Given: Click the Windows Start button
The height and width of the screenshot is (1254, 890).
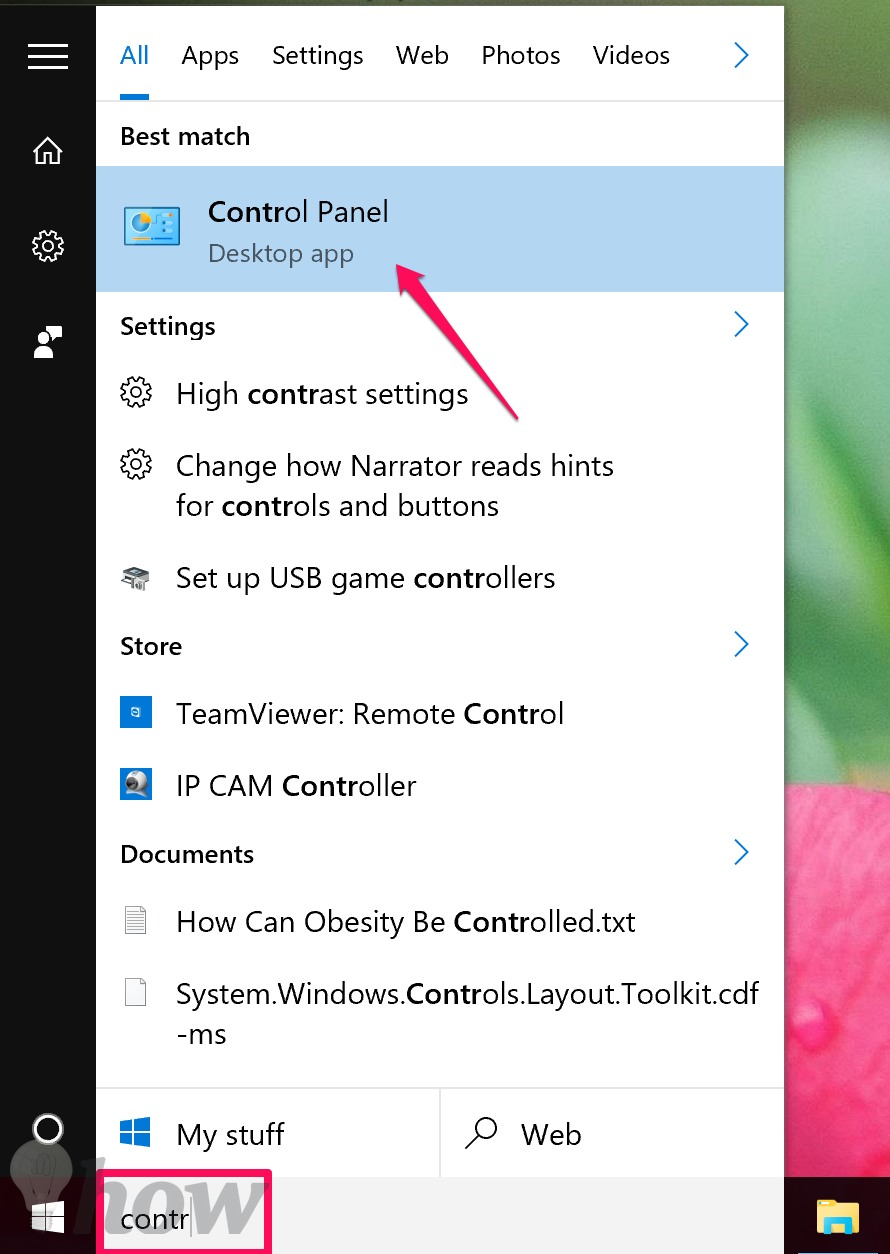Looking at the screenshot, I should pos(48,1216).
